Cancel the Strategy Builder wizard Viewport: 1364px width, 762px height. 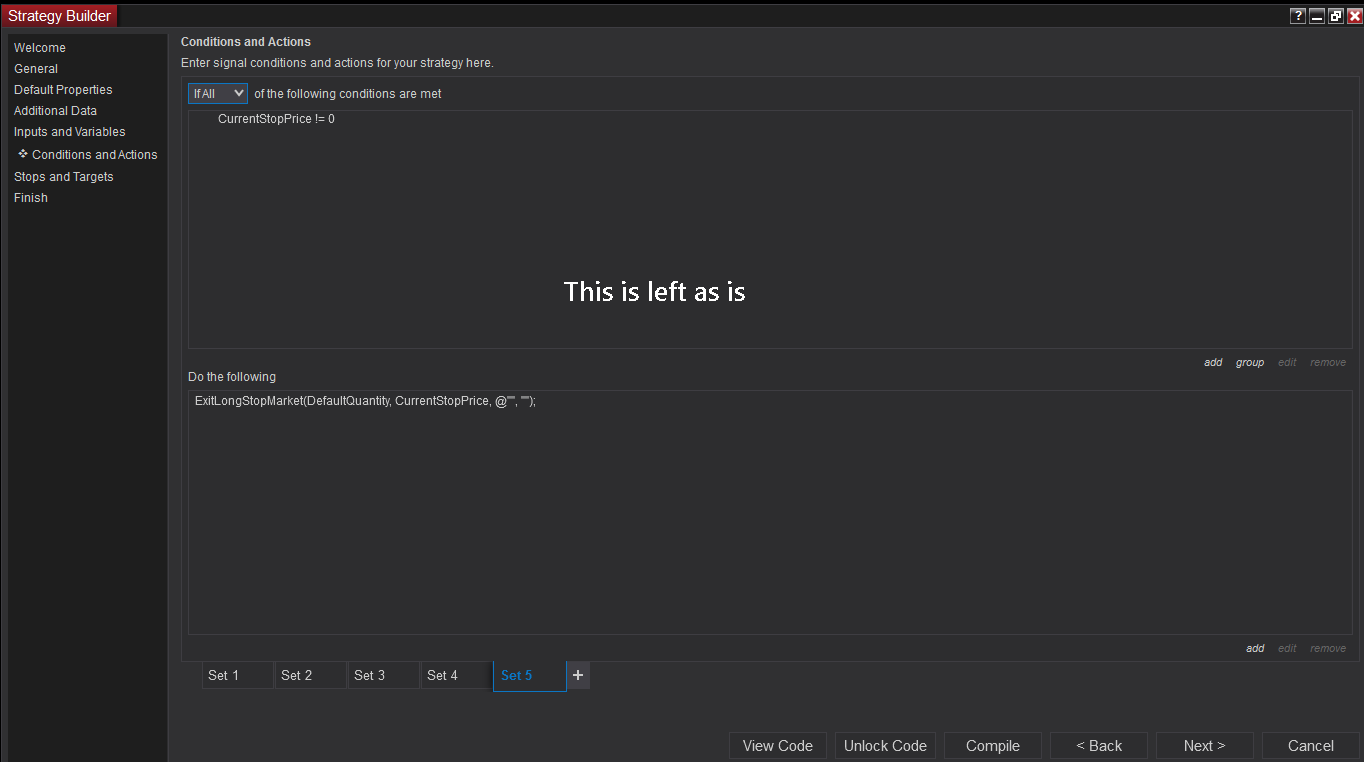[x=1311, y=746]
